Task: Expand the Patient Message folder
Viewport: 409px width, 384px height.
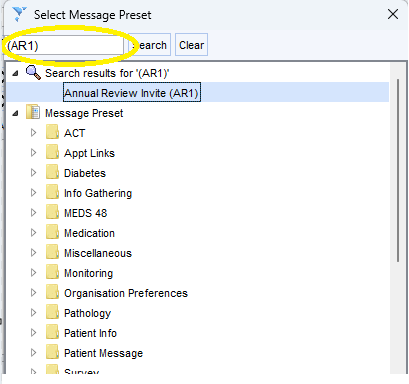Action: 33,353
